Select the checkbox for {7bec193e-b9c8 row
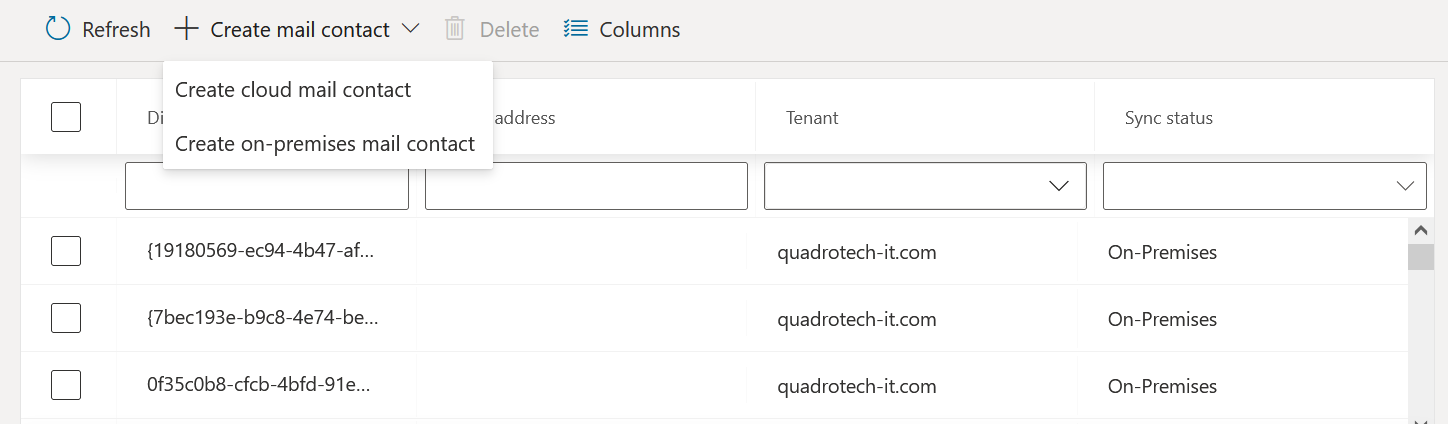Viewport: 1448px width, 424px height. click(x=66, y=319)
